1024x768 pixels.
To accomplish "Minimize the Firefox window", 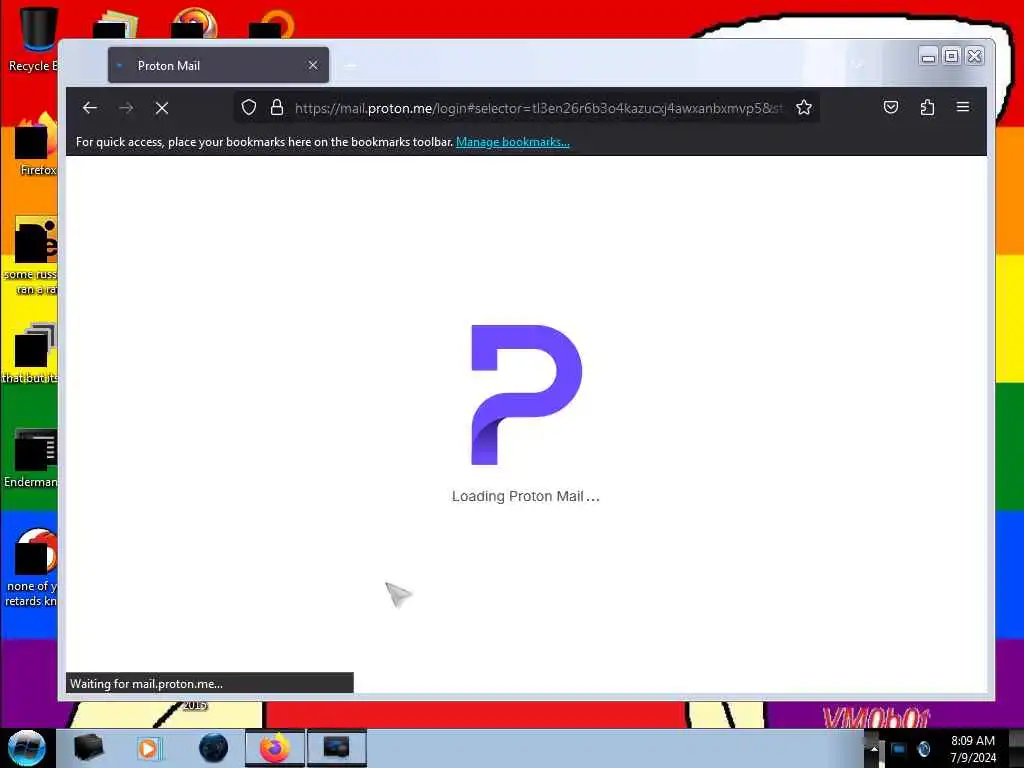I will click(x=928, y=56).
